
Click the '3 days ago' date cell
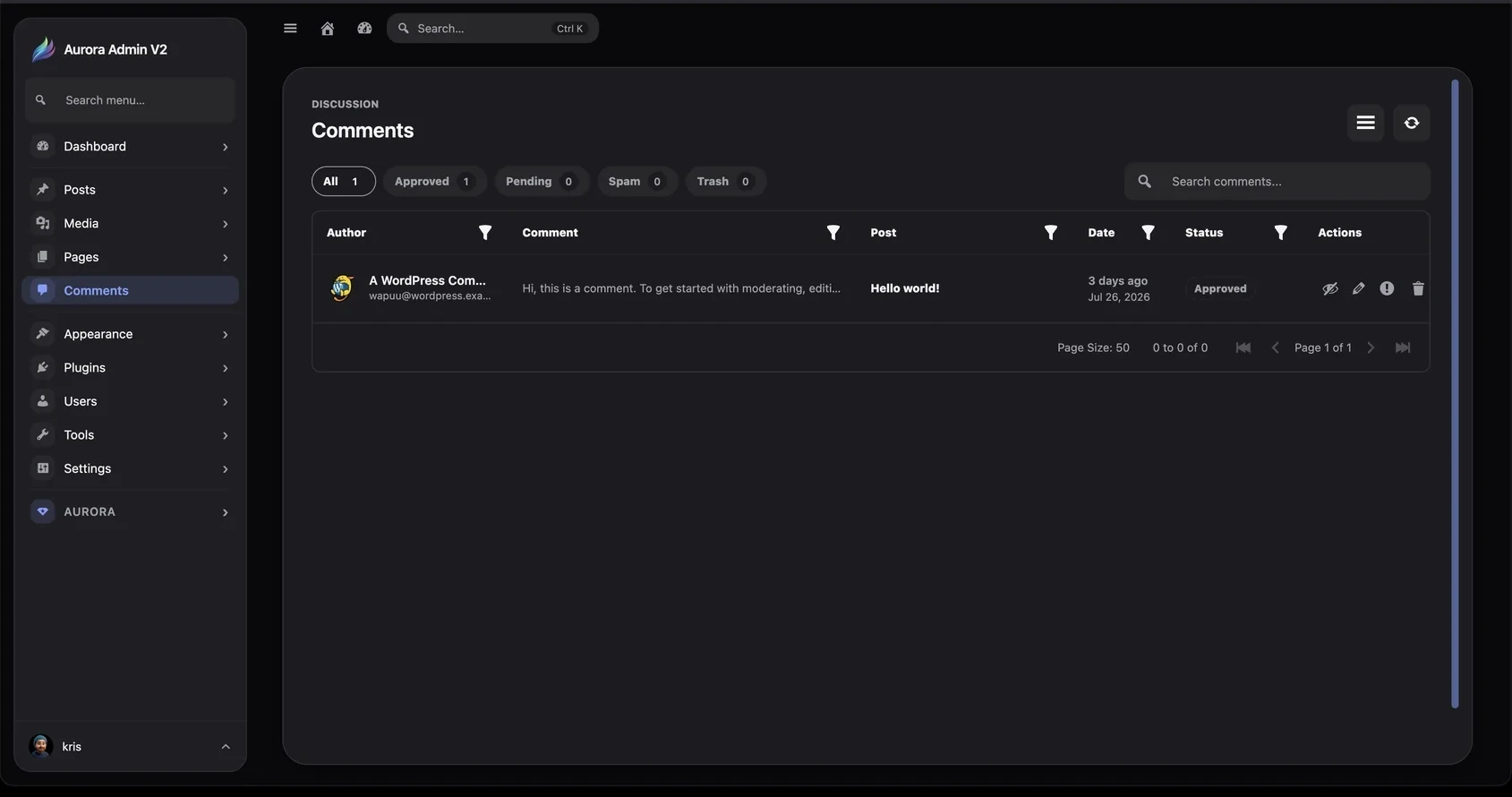point(1117,280)
